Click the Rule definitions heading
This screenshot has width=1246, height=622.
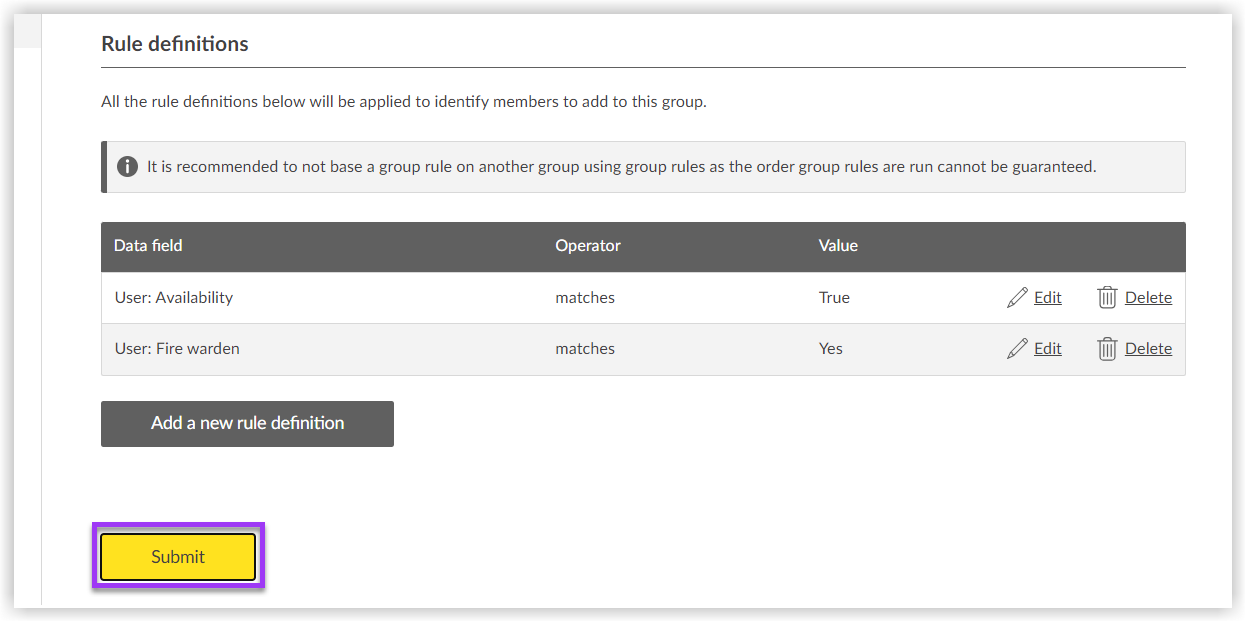(x=174, y=43)
